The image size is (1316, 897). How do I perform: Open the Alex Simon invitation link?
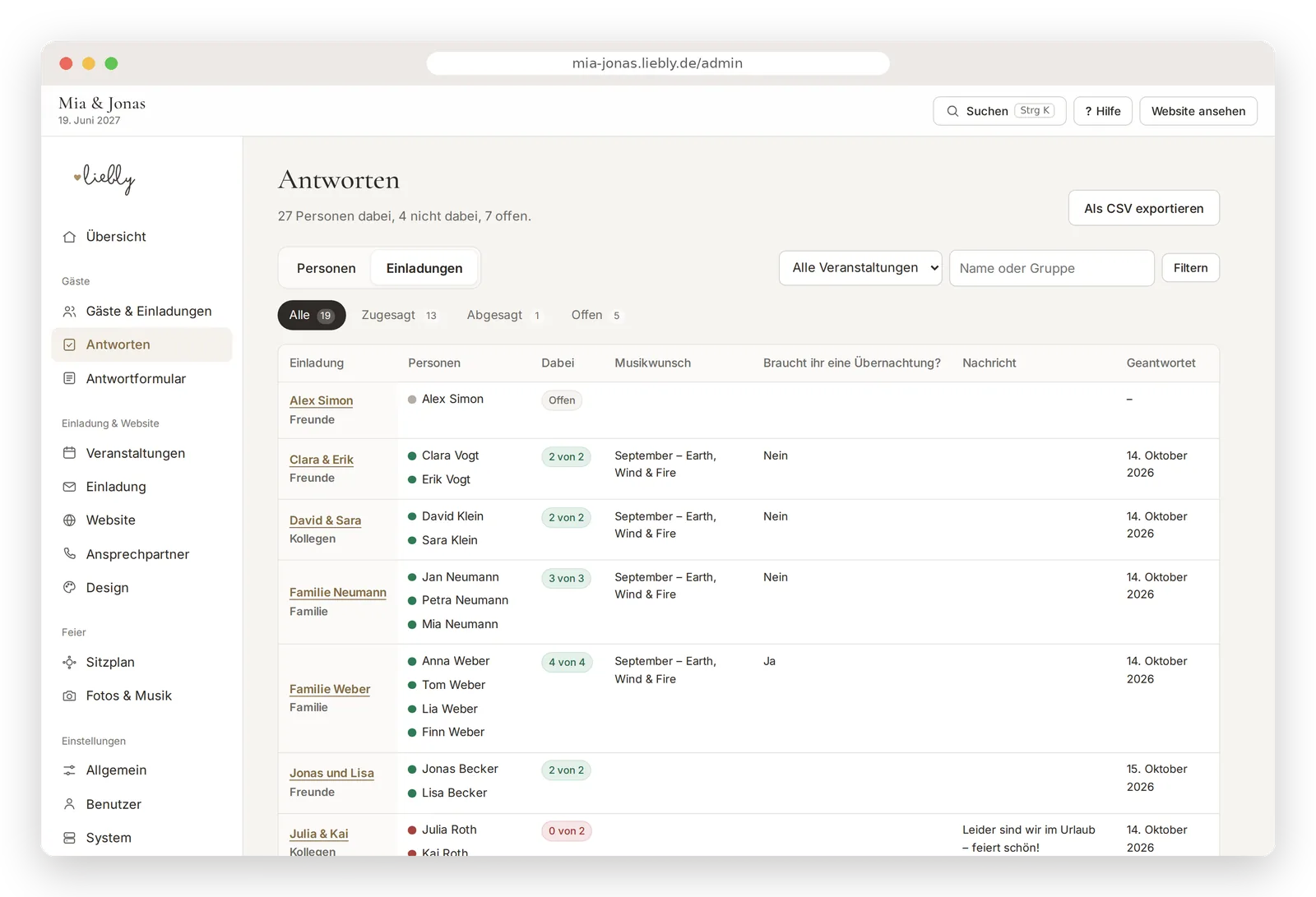point(322,400)
